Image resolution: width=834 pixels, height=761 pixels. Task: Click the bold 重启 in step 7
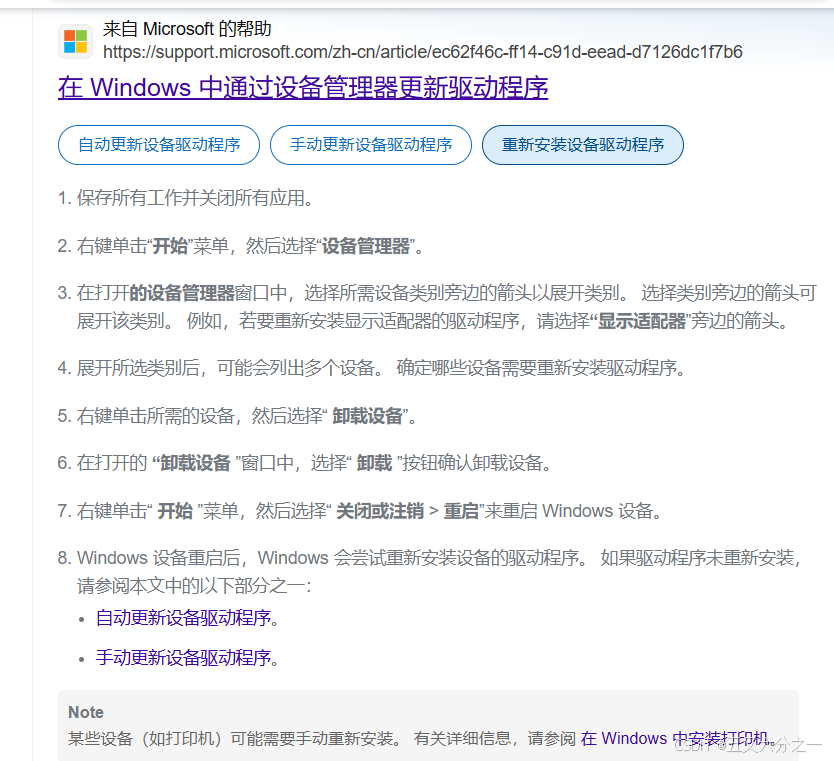tap(461, 511)
